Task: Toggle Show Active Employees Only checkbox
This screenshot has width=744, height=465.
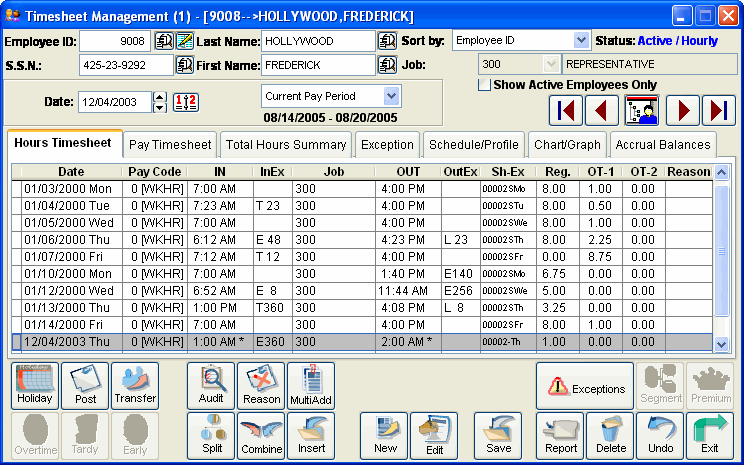Action: (484, 85)
